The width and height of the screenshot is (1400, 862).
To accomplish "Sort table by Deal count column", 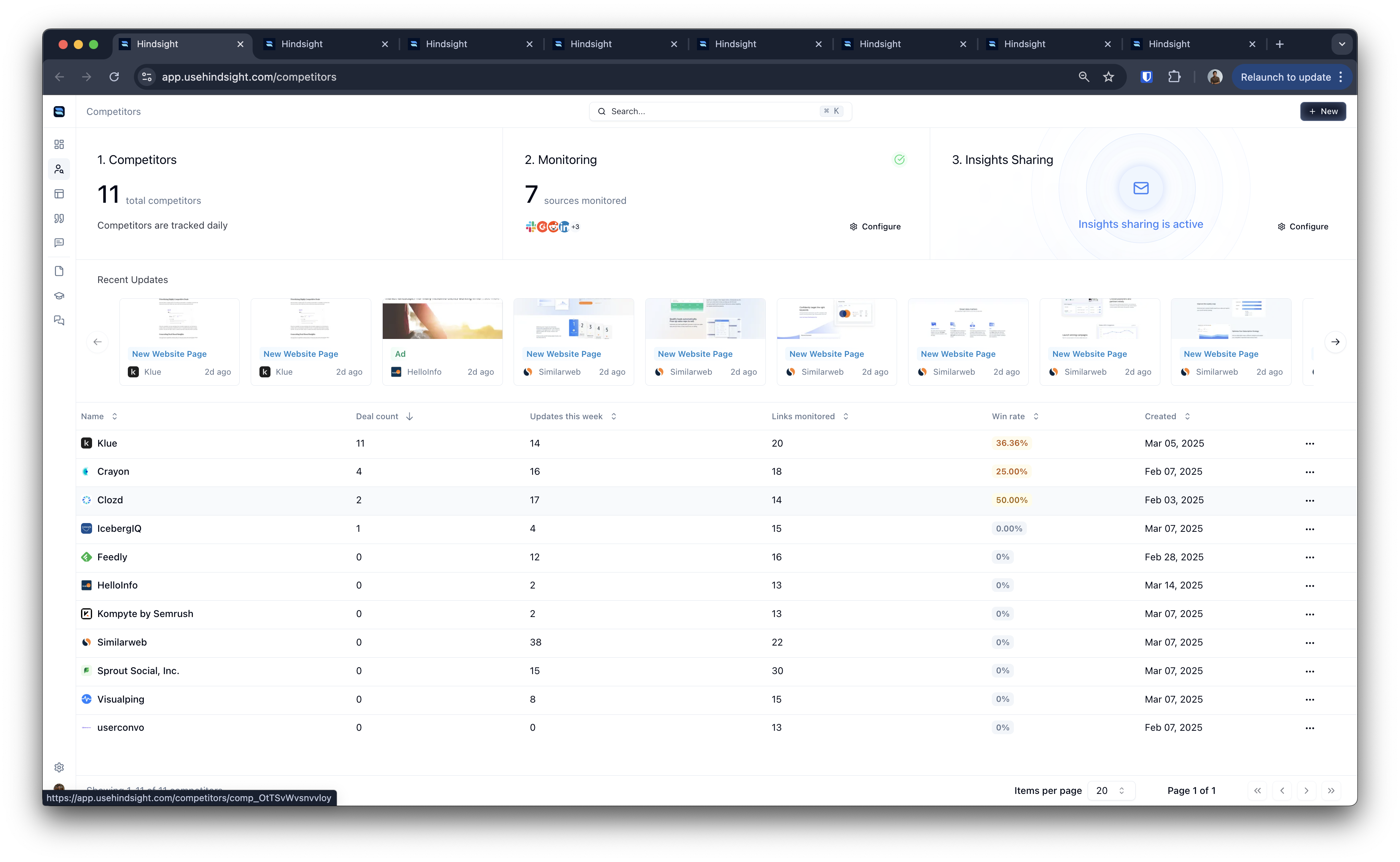I will (x=384, y=417).
